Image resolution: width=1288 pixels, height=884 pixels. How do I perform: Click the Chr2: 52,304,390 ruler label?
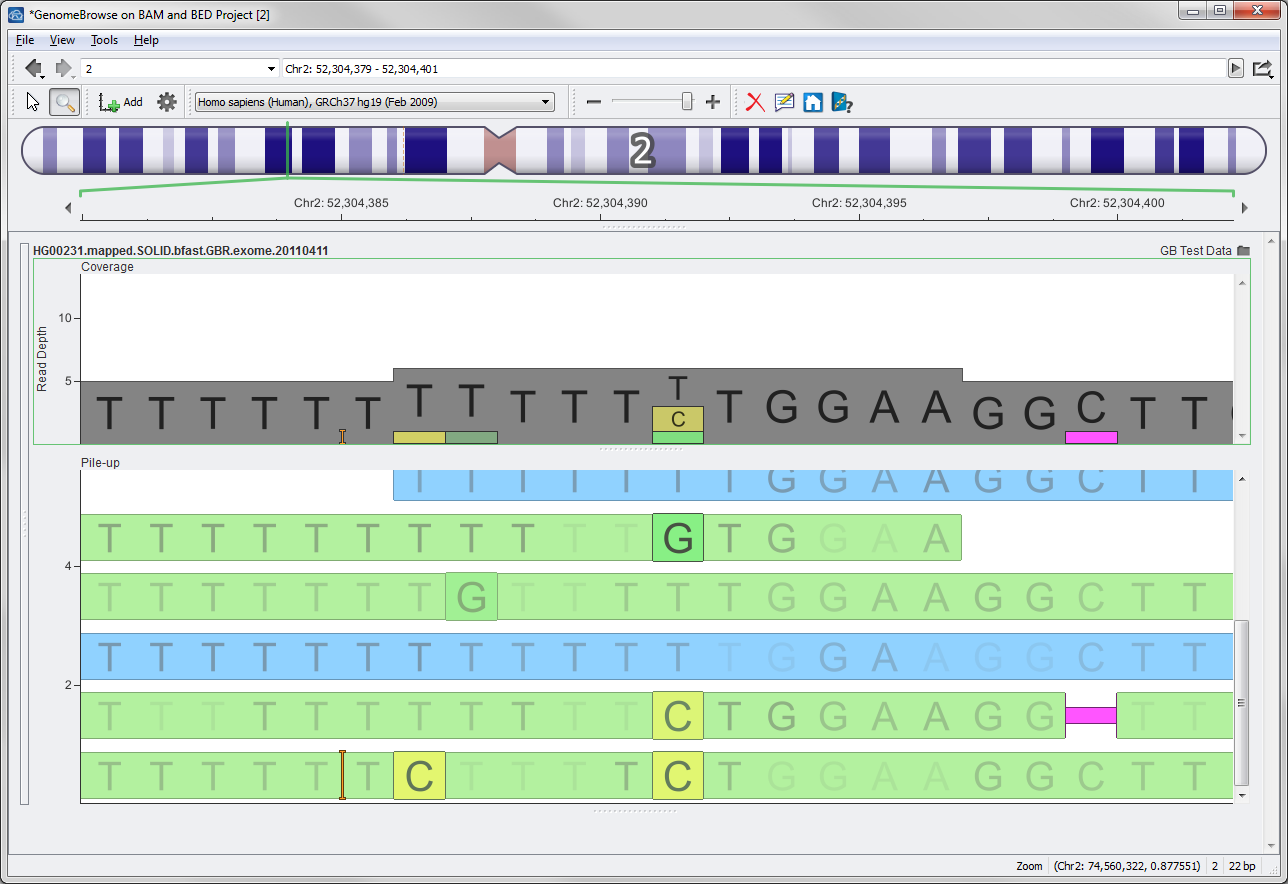[600, 203]
